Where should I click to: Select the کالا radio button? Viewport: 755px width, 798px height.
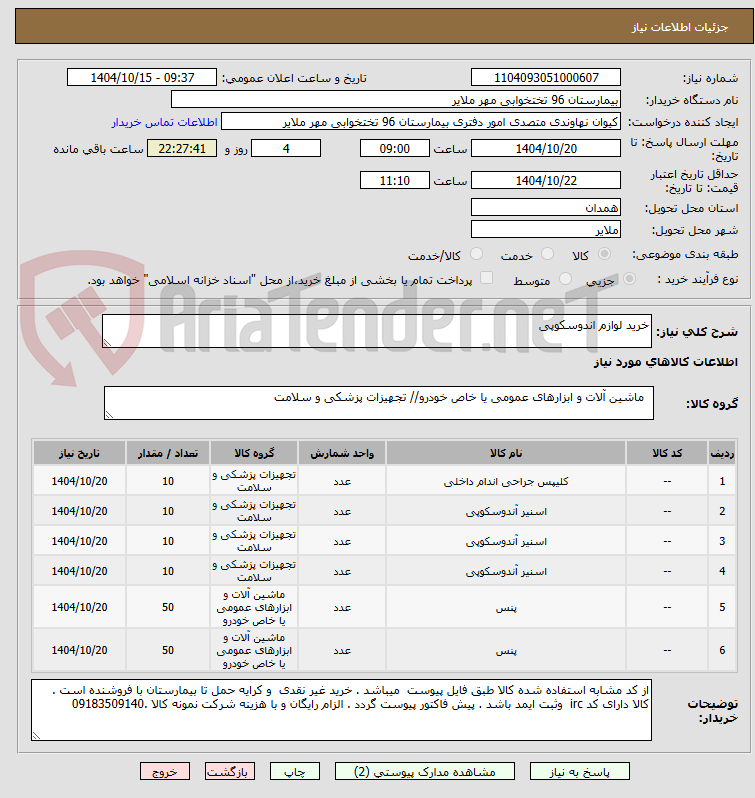click(x=604, y=253)
